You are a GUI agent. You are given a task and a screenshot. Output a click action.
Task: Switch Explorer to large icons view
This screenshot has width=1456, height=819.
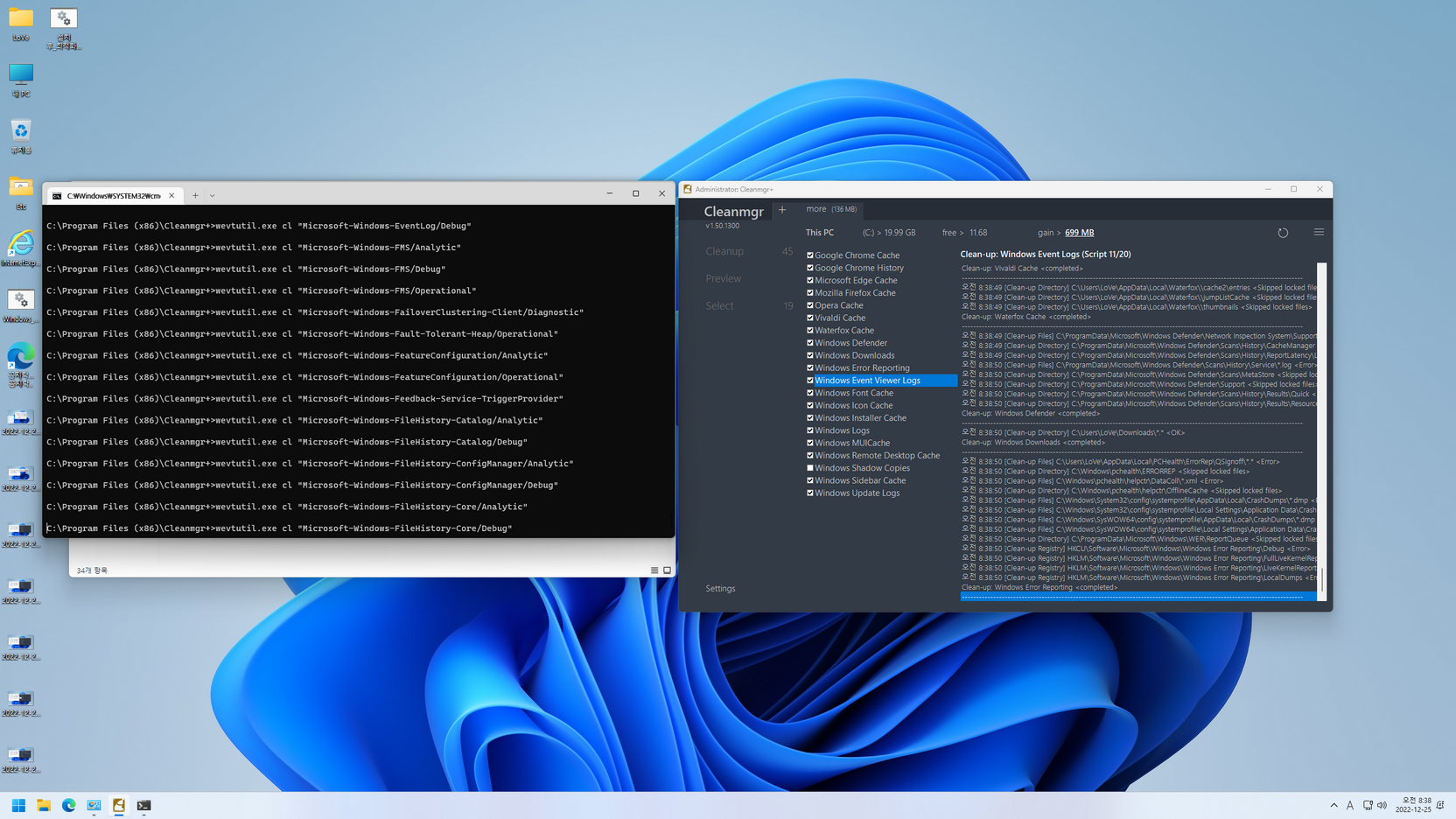tap(667, 570)
